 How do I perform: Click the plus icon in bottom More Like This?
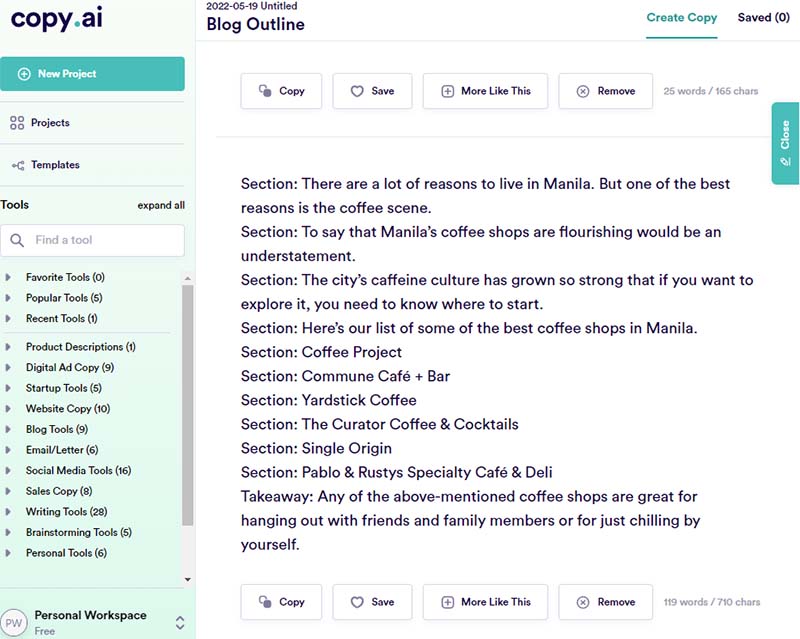[447, 602]
